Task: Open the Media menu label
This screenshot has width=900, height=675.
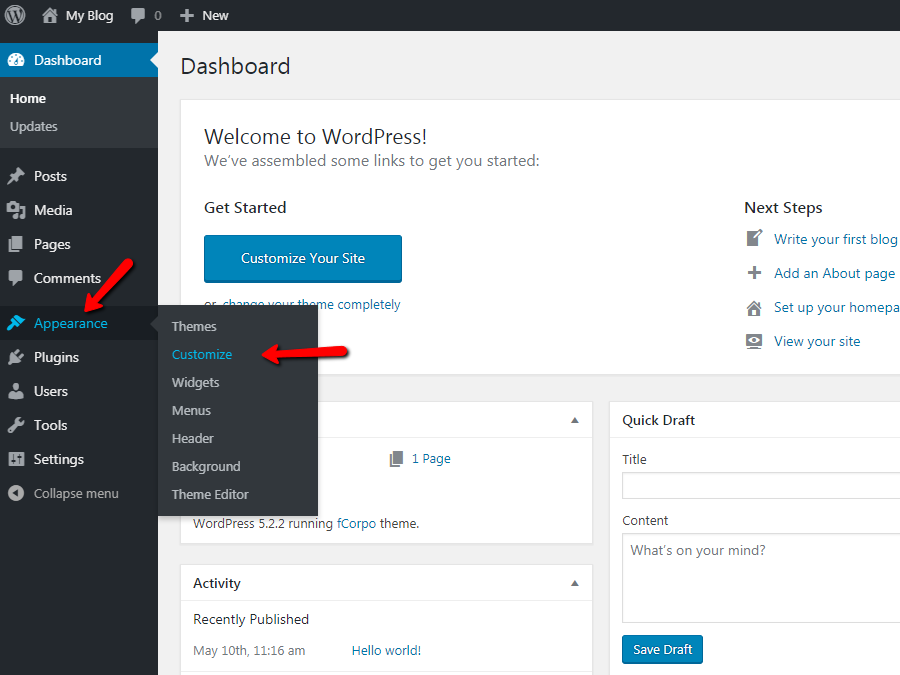Action: 53,210
